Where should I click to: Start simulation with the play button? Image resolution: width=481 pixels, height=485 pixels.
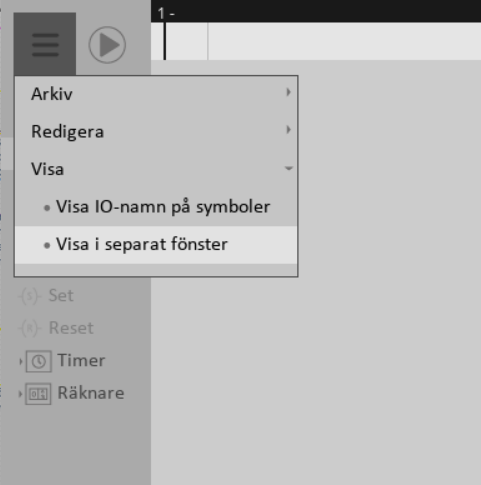[107, 45]
